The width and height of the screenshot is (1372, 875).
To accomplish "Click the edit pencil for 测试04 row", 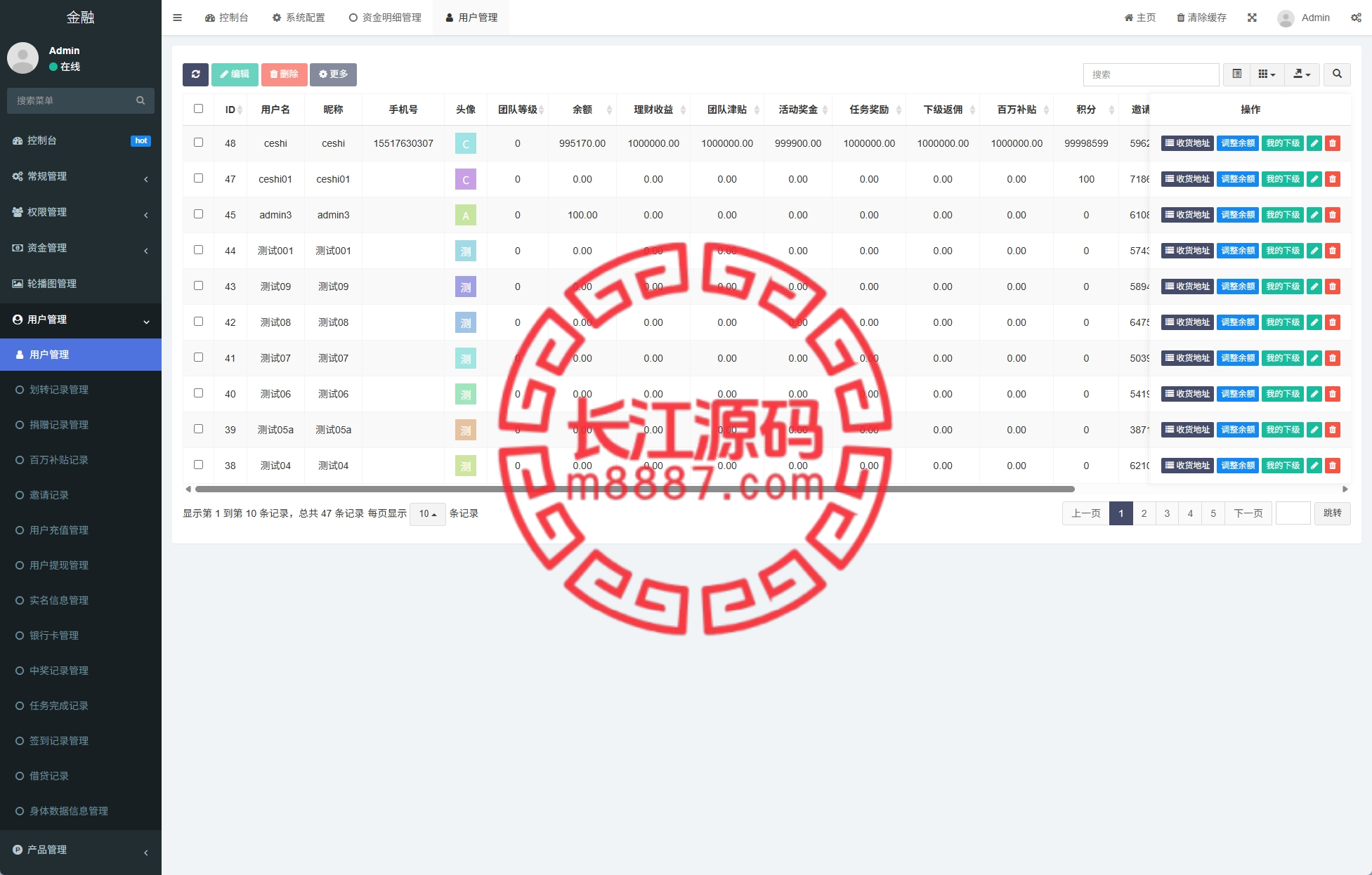I will 1314,466.
